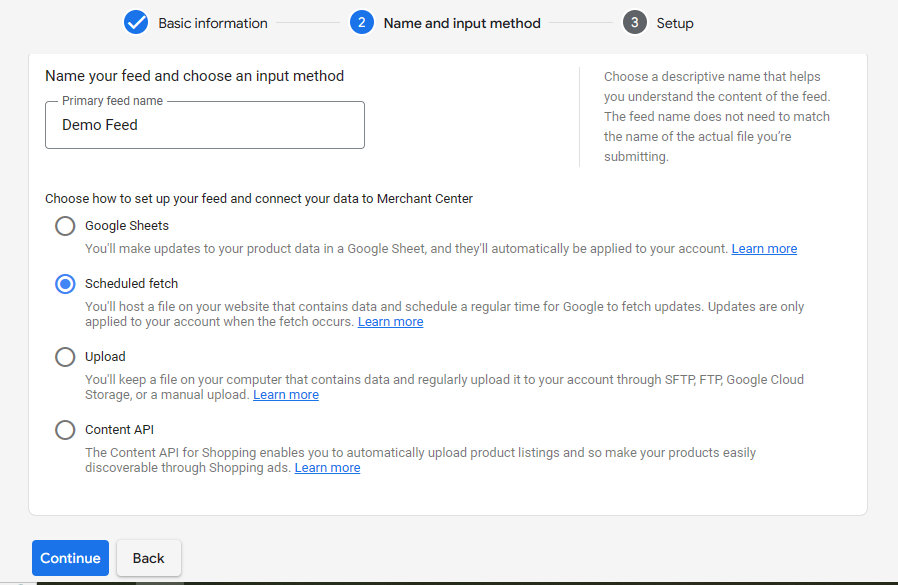Pick the Upload radio button
This screenshot has height=585, width=898.
pos(65,357)
